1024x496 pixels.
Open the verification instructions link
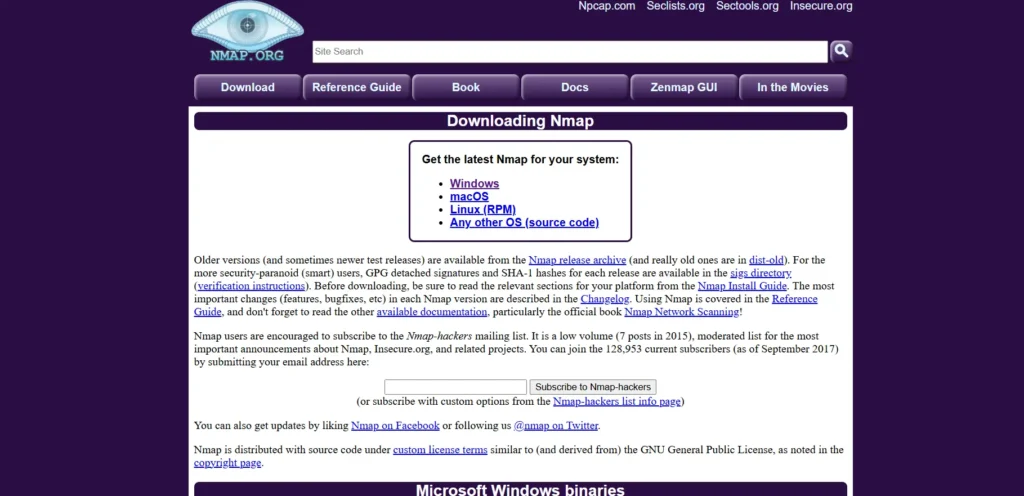[251, 286]
